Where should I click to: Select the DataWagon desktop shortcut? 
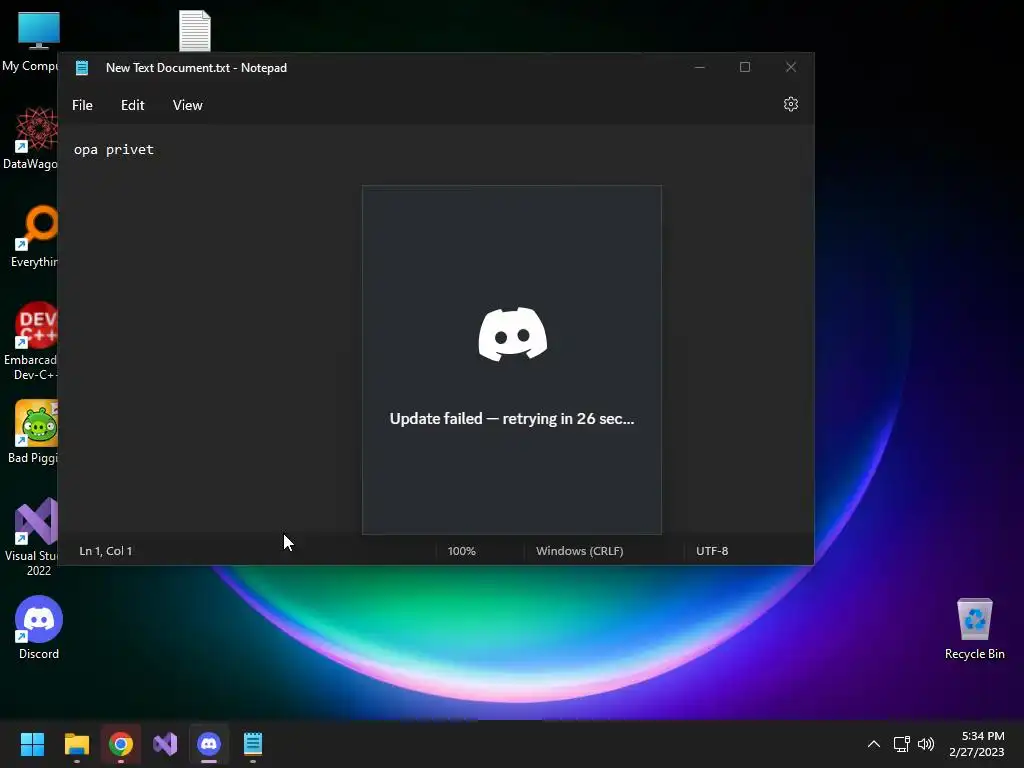tap(31, 138)
